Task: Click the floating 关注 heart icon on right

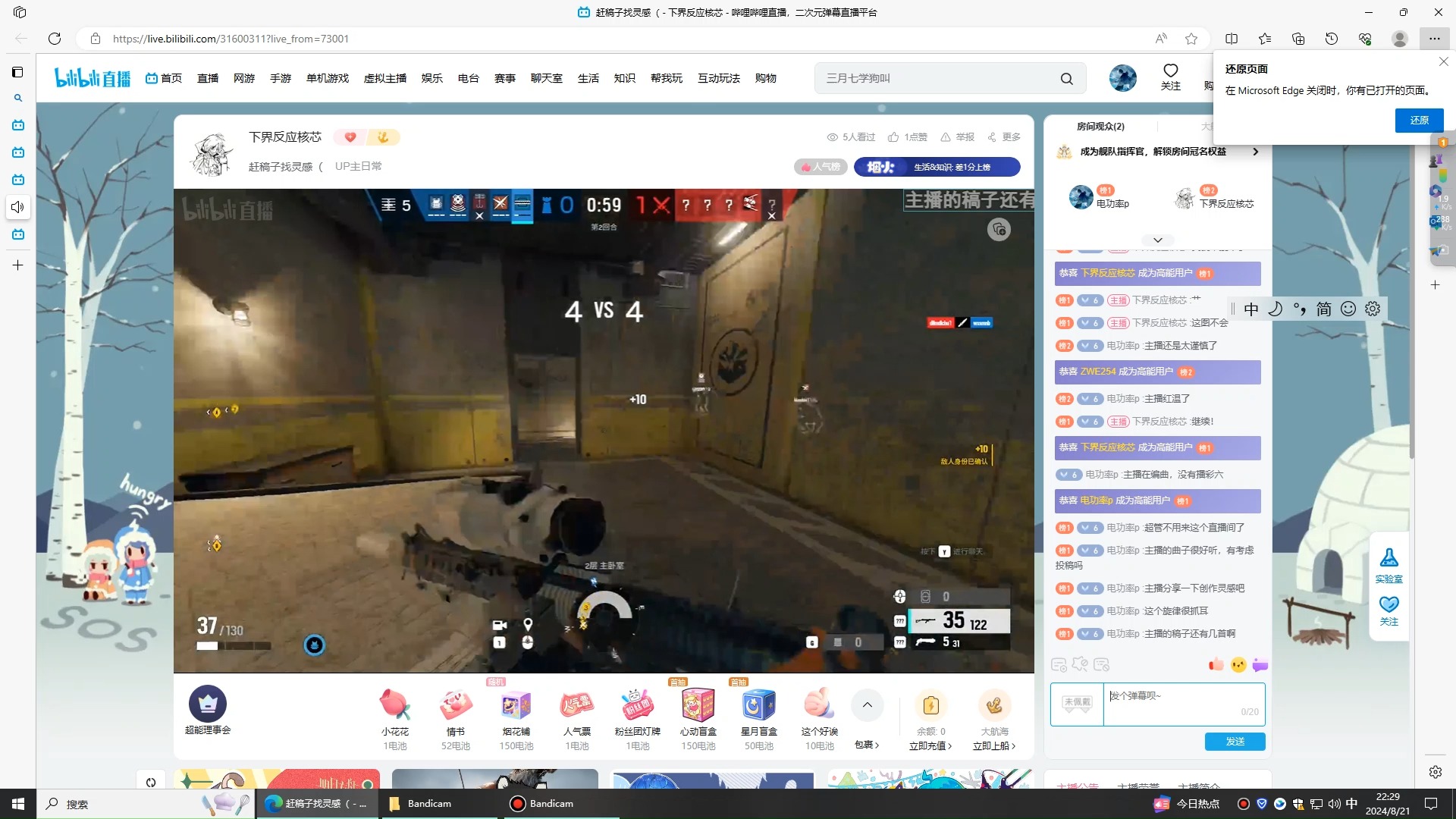Action: [1389, 604]
